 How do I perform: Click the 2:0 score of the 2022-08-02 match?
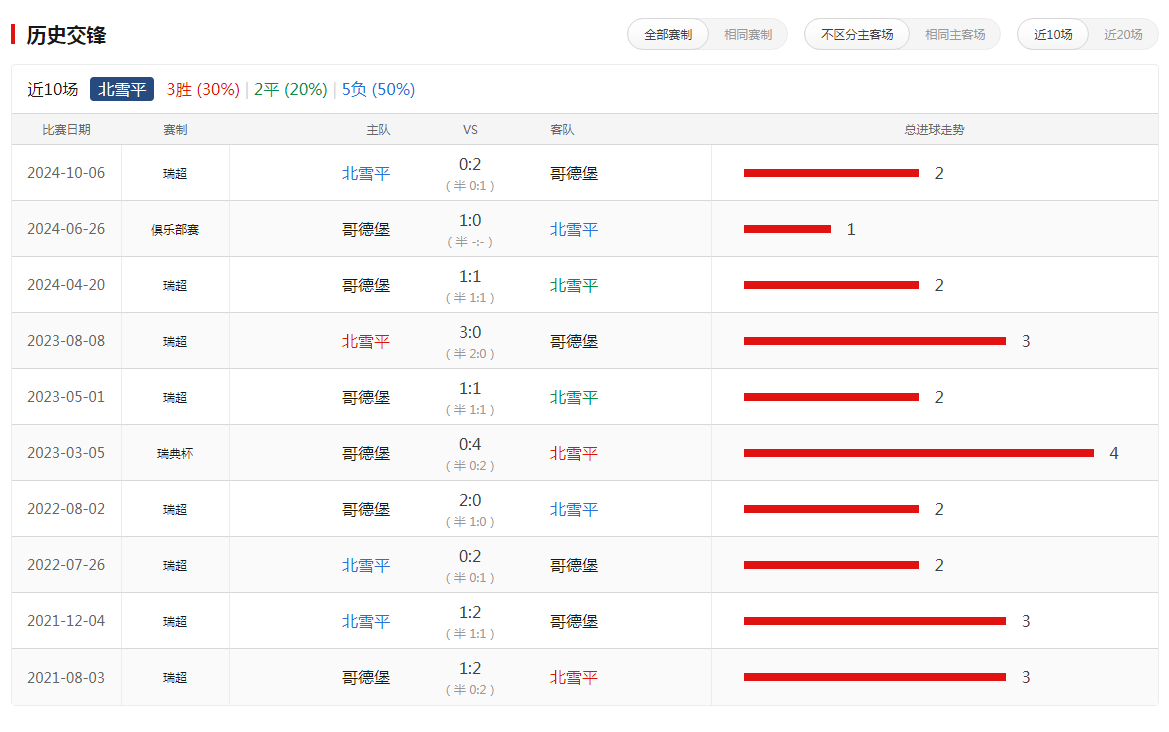(x=470, y=500)
